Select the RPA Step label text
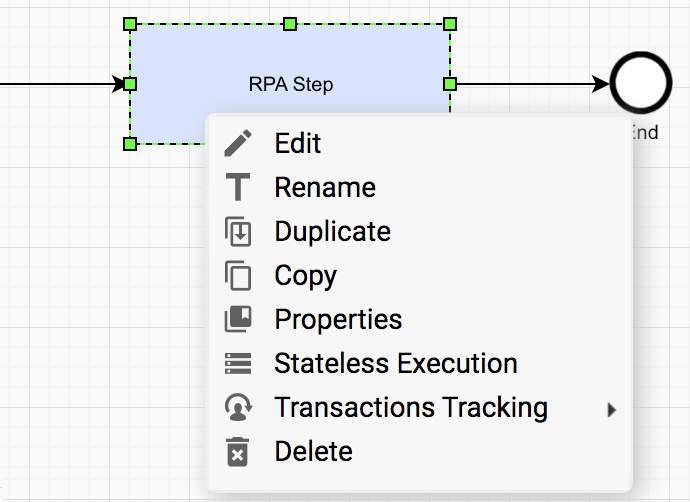Image resolution: width=690 pixels, height=502 pixels. [291, 84]
